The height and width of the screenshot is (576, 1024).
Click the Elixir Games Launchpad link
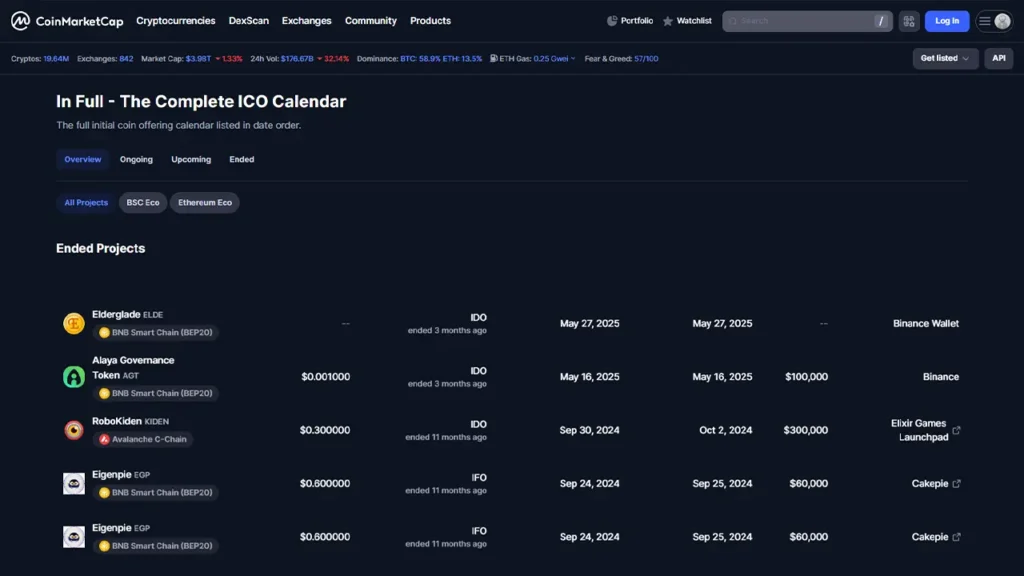pos(919,430)
